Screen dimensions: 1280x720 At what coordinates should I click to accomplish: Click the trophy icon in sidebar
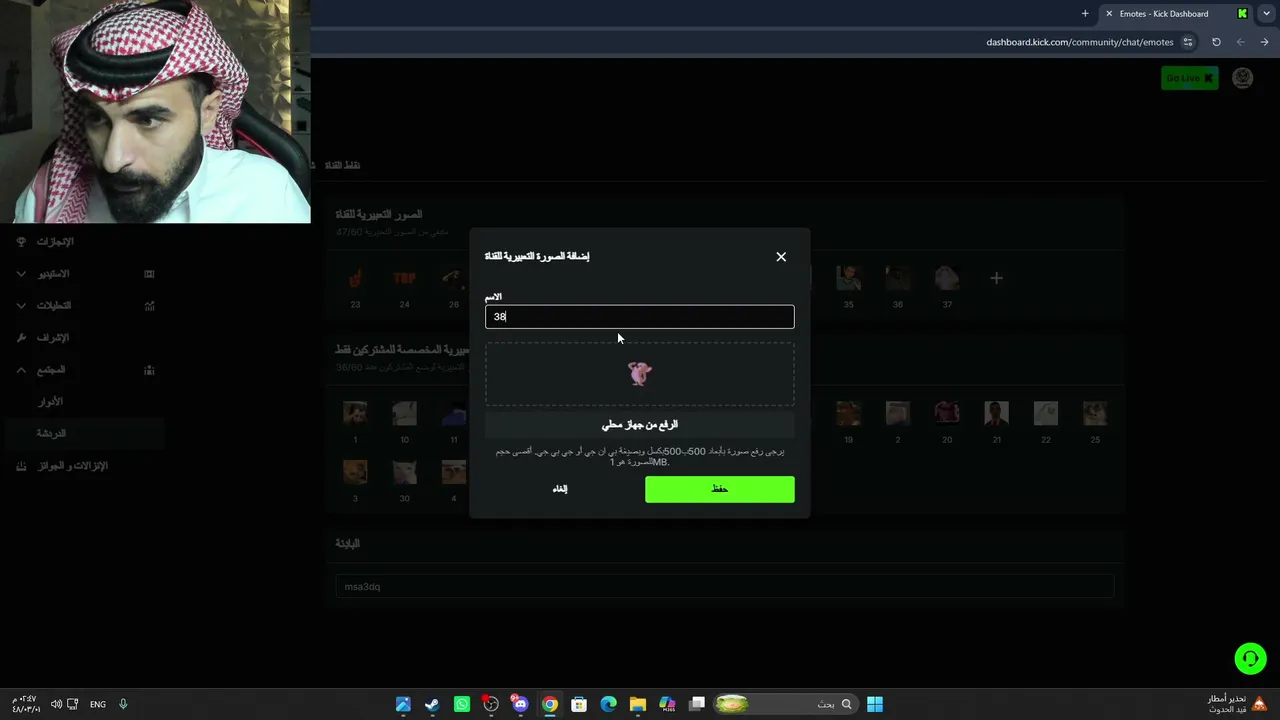coord(21,242)
